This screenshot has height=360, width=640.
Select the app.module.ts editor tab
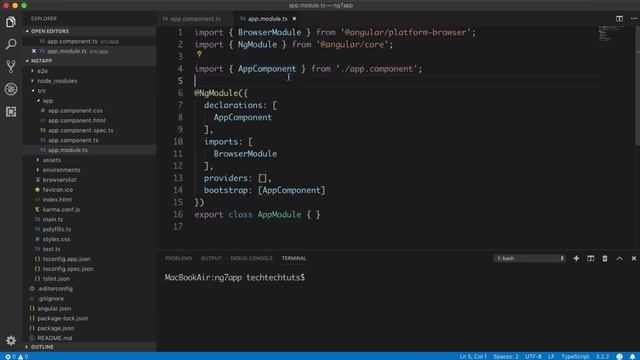point(267,19)
